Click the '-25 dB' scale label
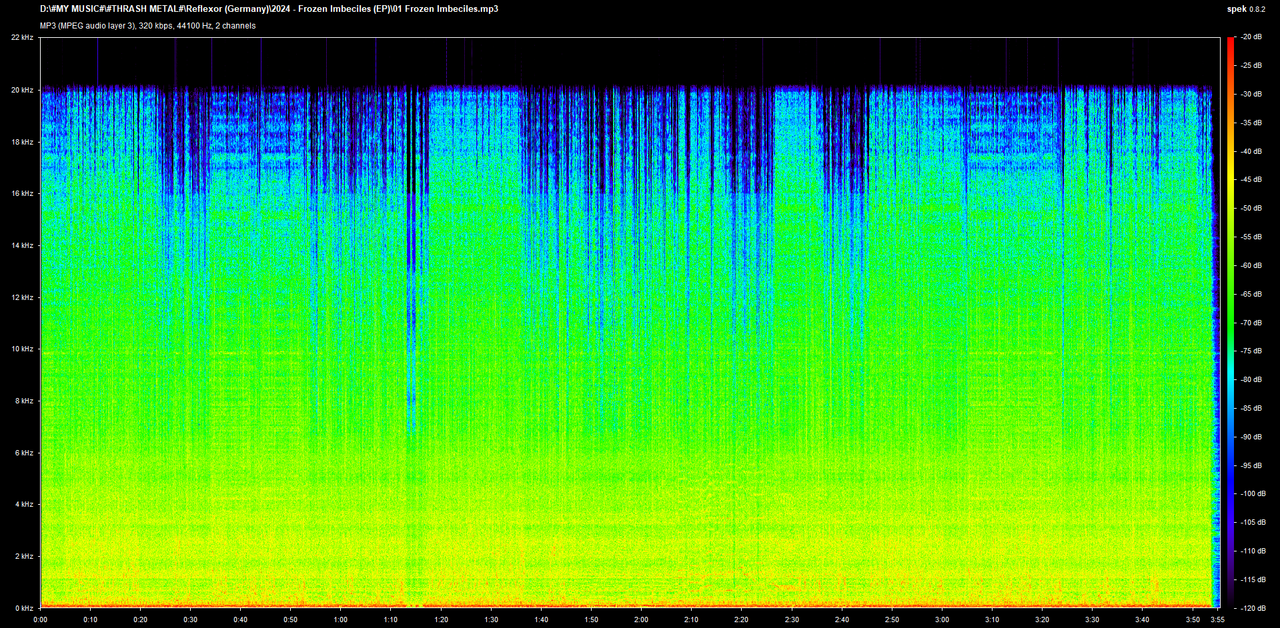1280x628 pixels. [1250, 65]
